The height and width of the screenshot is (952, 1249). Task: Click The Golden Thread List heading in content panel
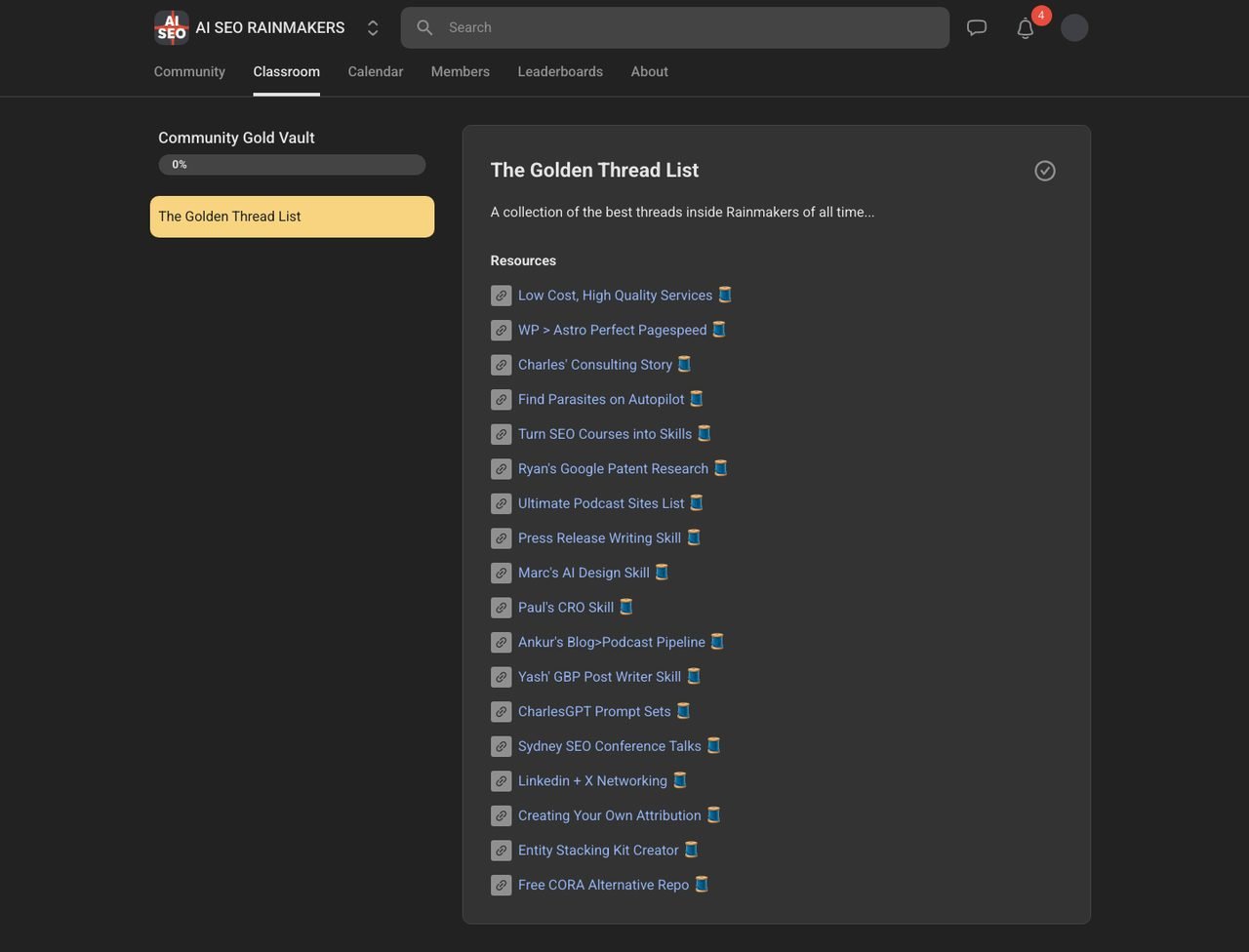(x=594, y=170)
